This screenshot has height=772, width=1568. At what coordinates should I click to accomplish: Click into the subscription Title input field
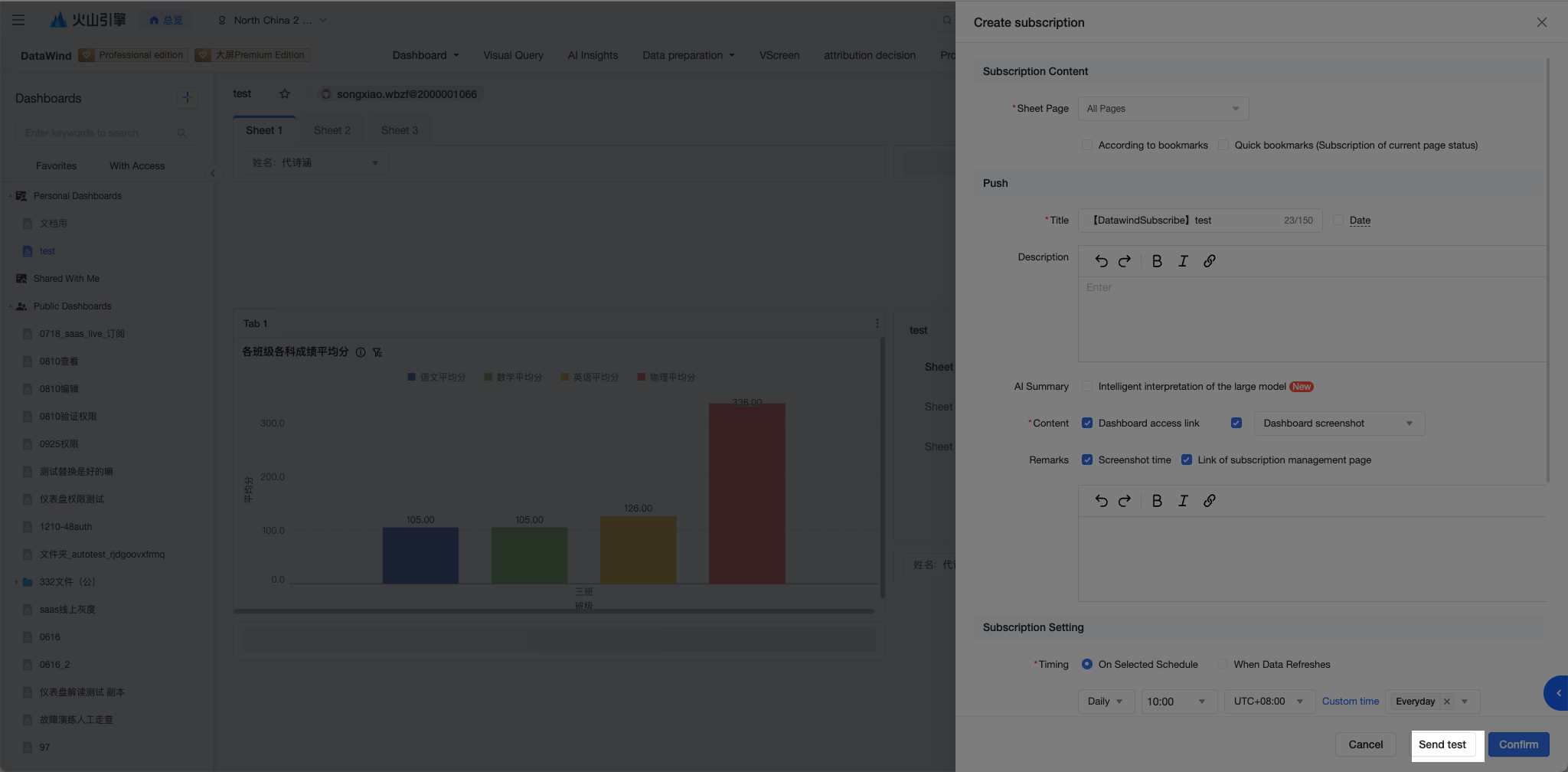coord(1200,221)
